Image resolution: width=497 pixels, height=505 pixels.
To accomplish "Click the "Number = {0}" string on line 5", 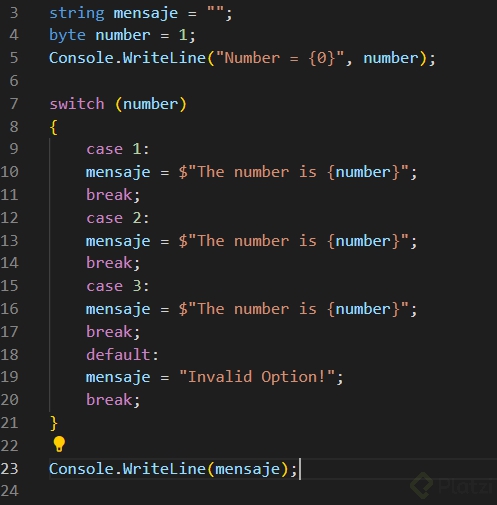I will pos(280,58).
